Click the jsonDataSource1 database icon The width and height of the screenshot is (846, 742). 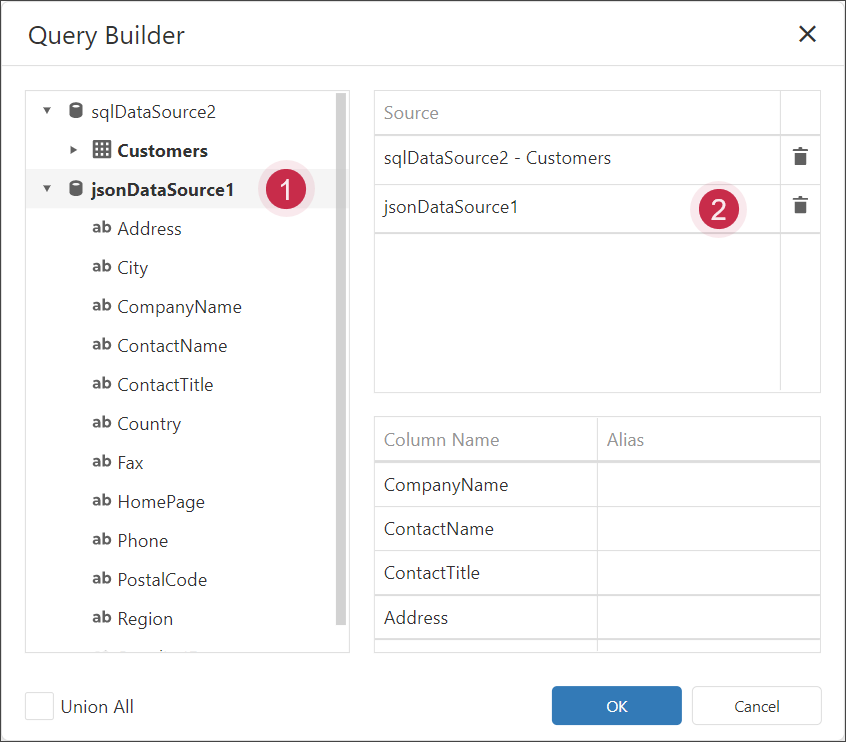[76, 189]
